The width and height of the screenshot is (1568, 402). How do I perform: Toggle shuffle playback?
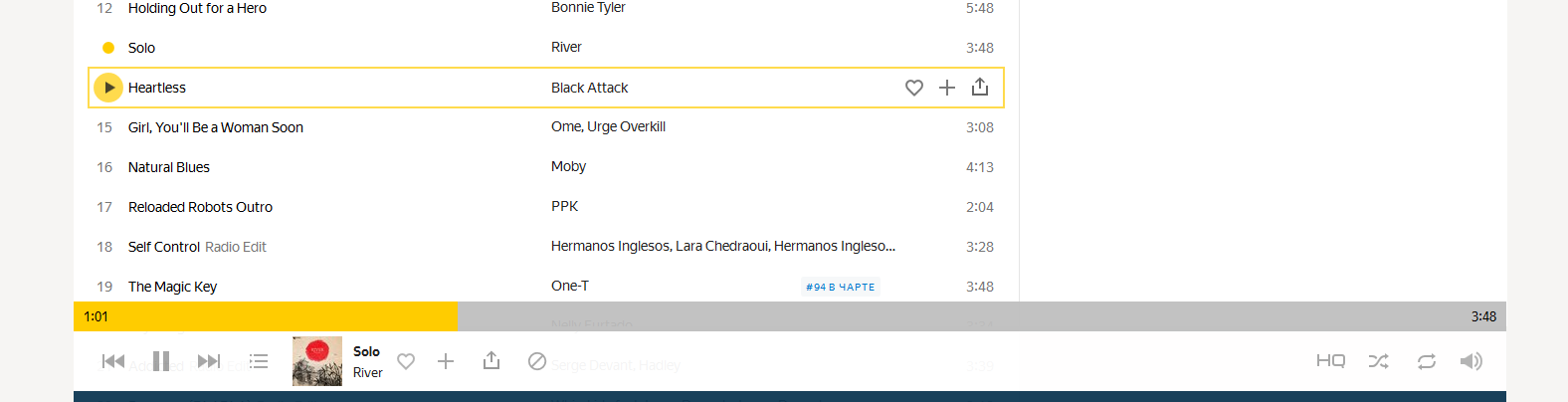point(1378,361)
